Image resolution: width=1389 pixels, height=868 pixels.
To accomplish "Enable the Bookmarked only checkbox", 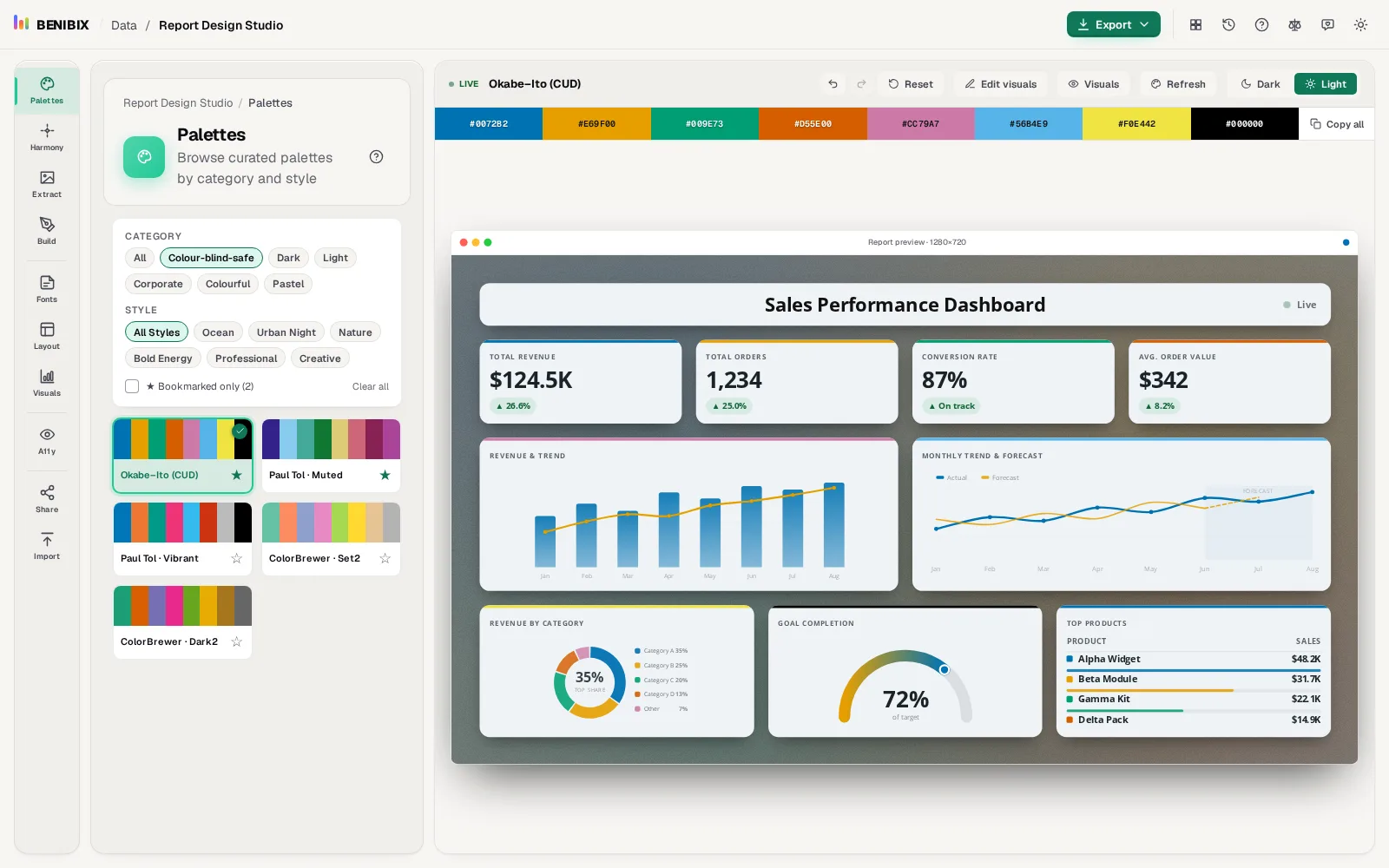I will coord(132,386).
